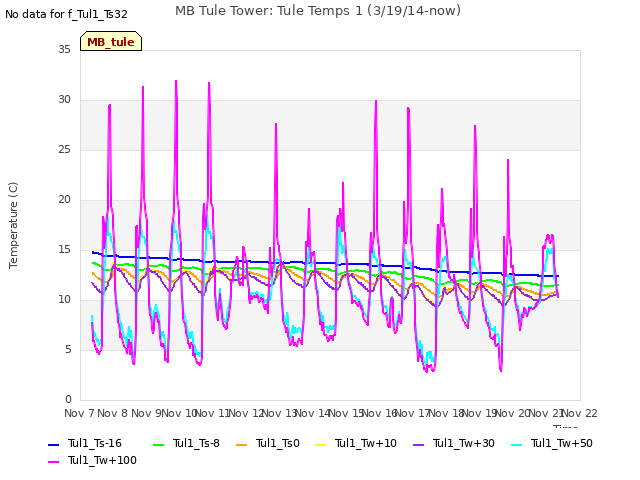Click the yellow Tul1_Tw+10 legend swatch
640x480 pixels.
coord(321,444)
